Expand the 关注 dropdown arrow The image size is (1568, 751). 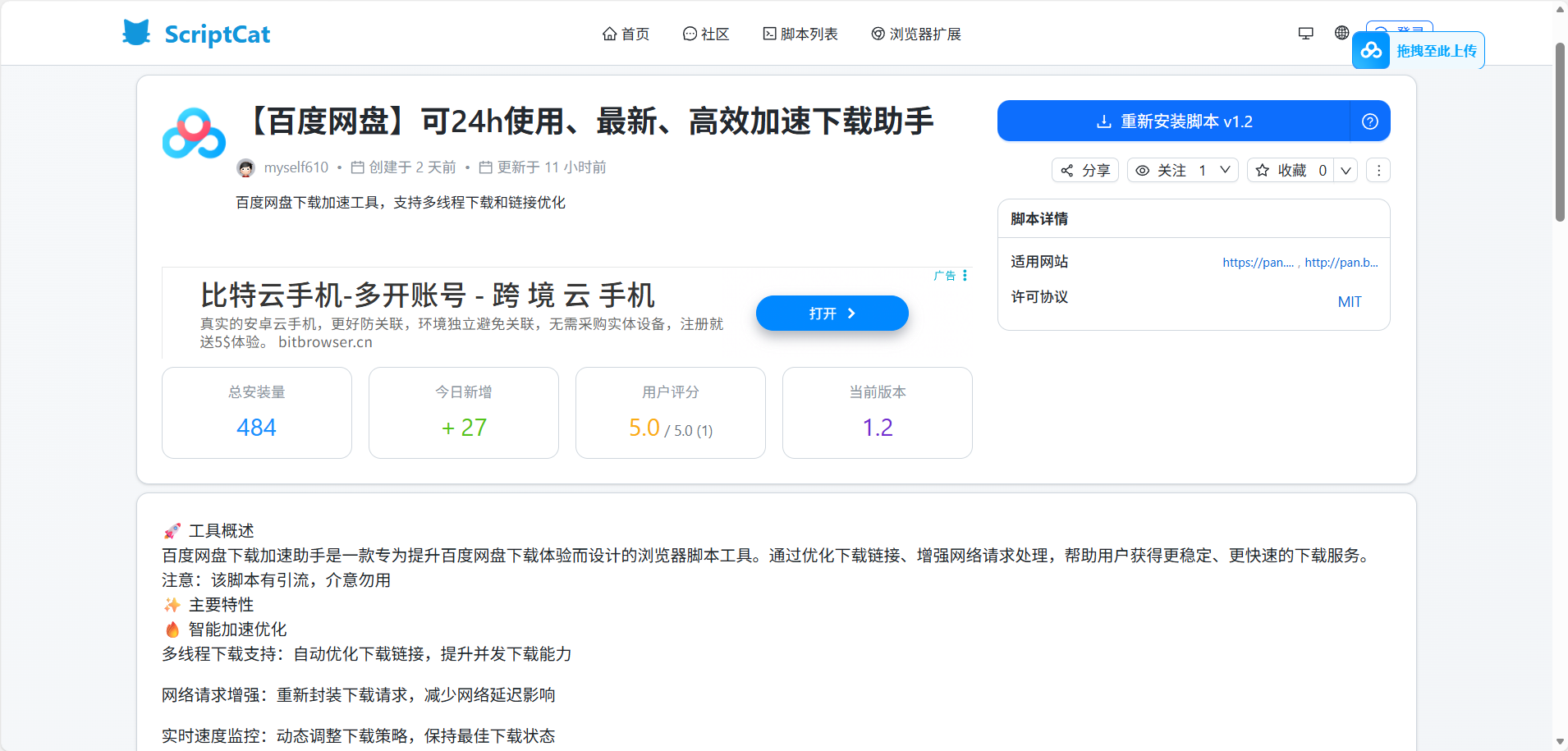click(1225, 170)
